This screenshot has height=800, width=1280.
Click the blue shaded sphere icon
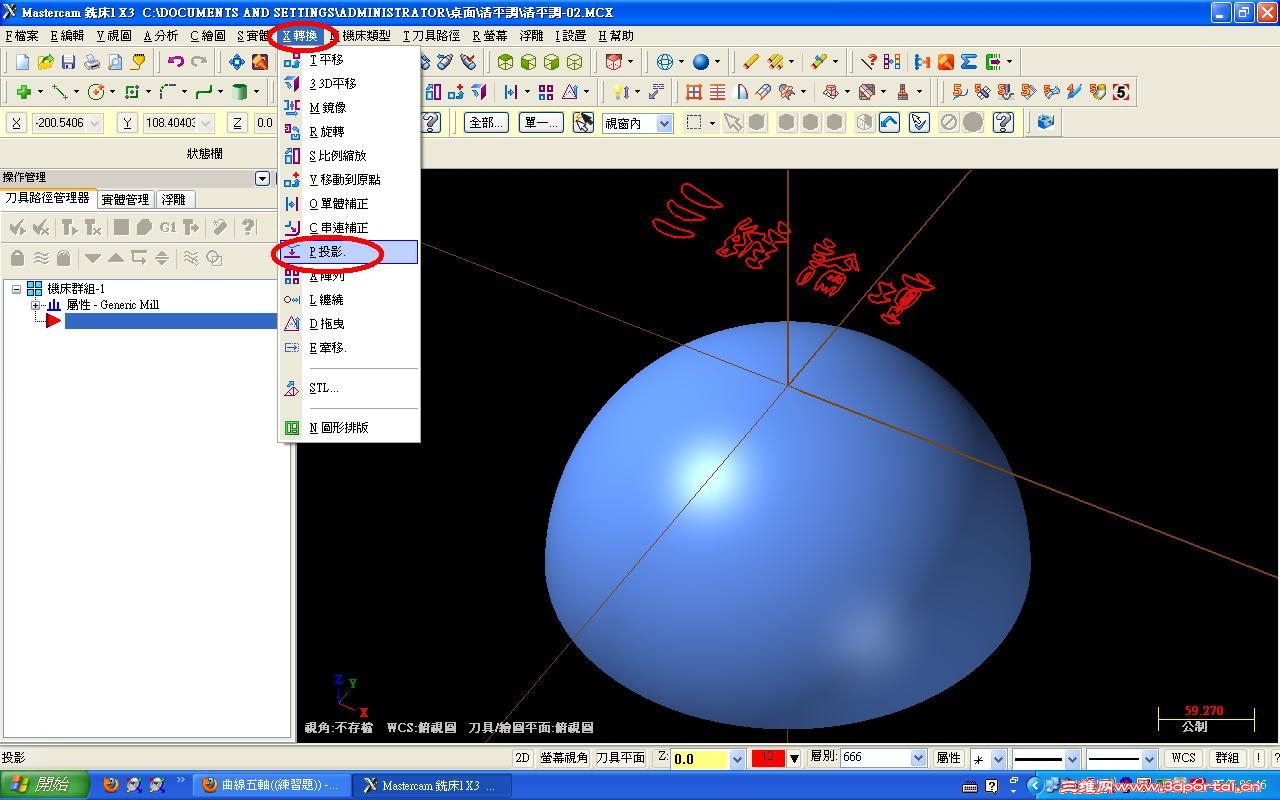point(701,62)
